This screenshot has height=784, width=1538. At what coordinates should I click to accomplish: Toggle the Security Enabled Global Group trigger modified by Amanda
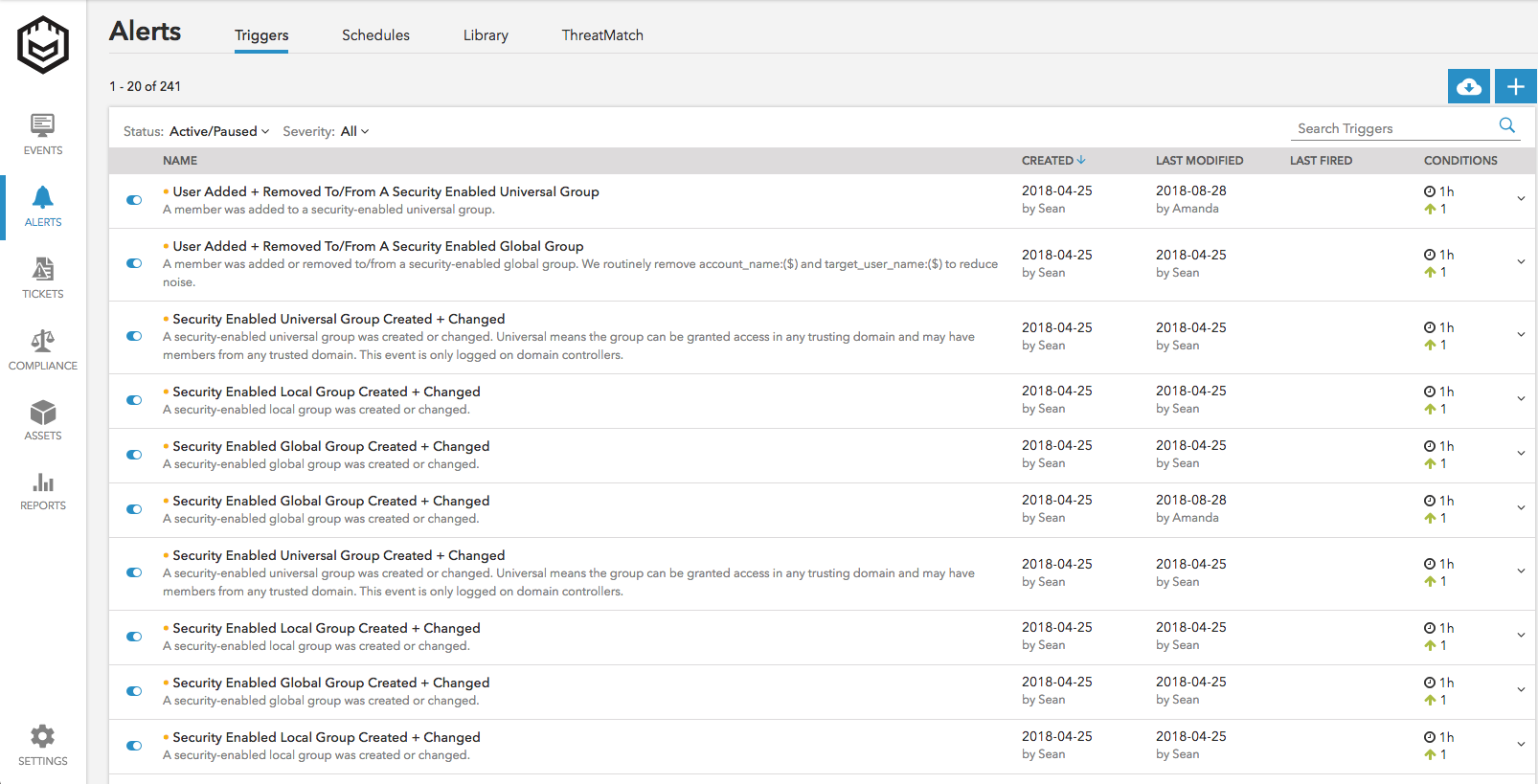point(134,509)
